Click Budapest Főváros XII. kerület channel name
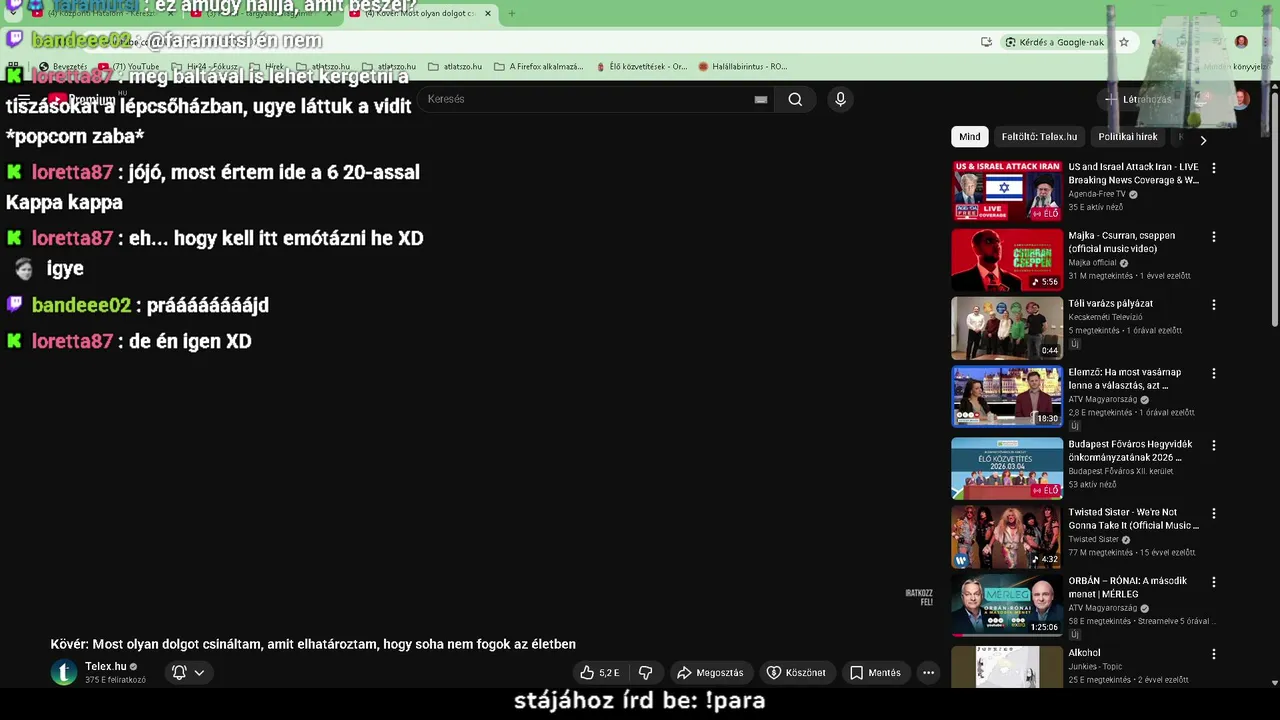 [1119, 471]
